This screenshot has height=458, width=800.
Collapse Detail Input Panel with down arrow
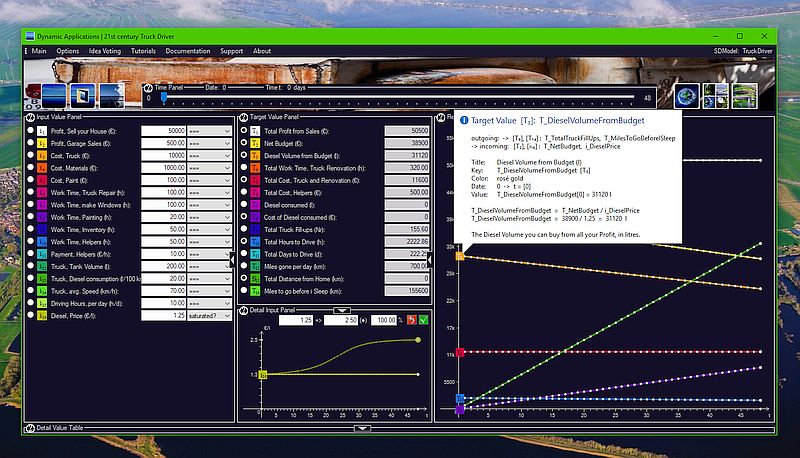click(341, 310)
